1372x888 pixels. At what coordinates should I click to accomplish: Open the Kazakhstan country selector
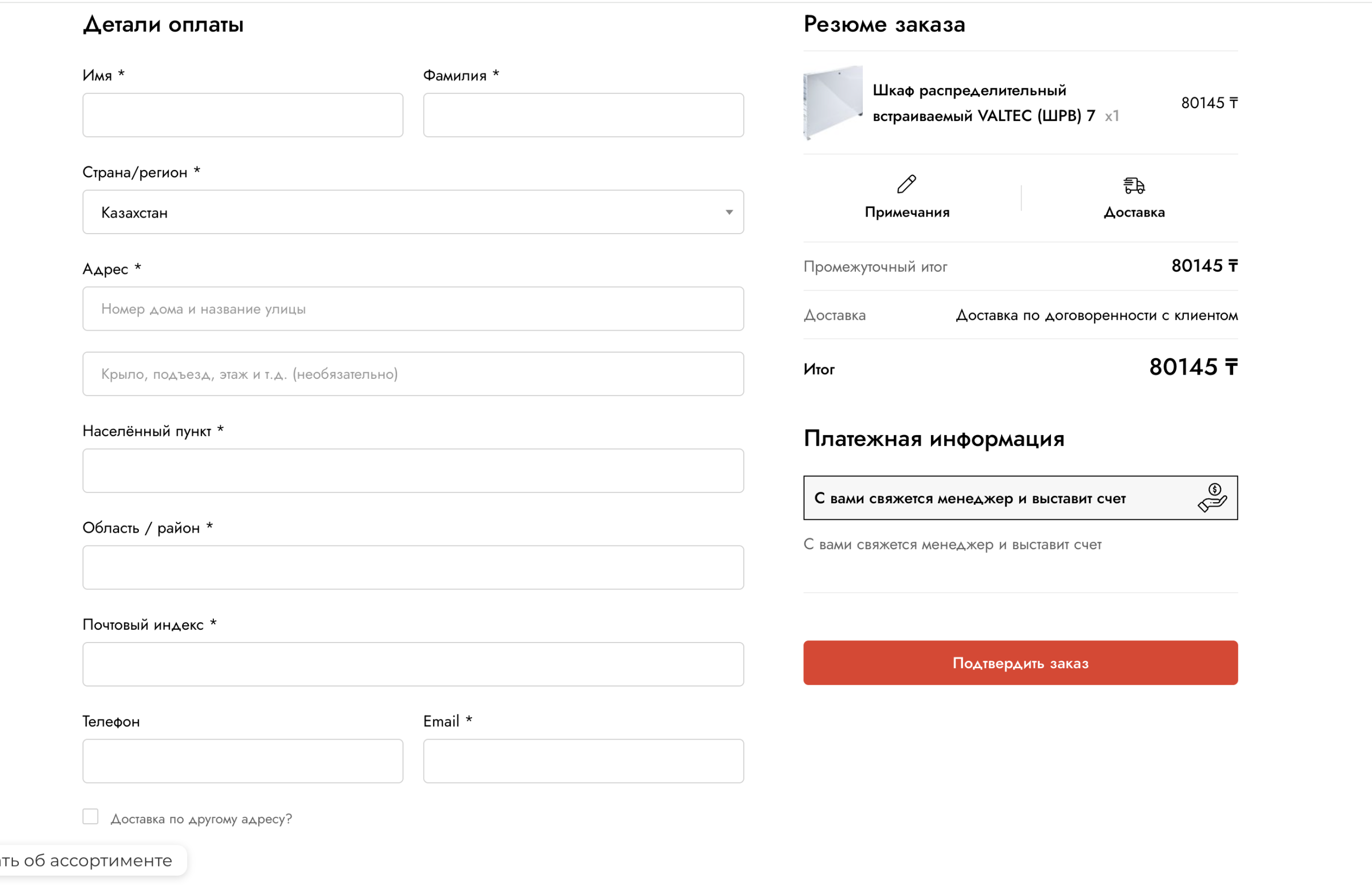pos(412,212)
